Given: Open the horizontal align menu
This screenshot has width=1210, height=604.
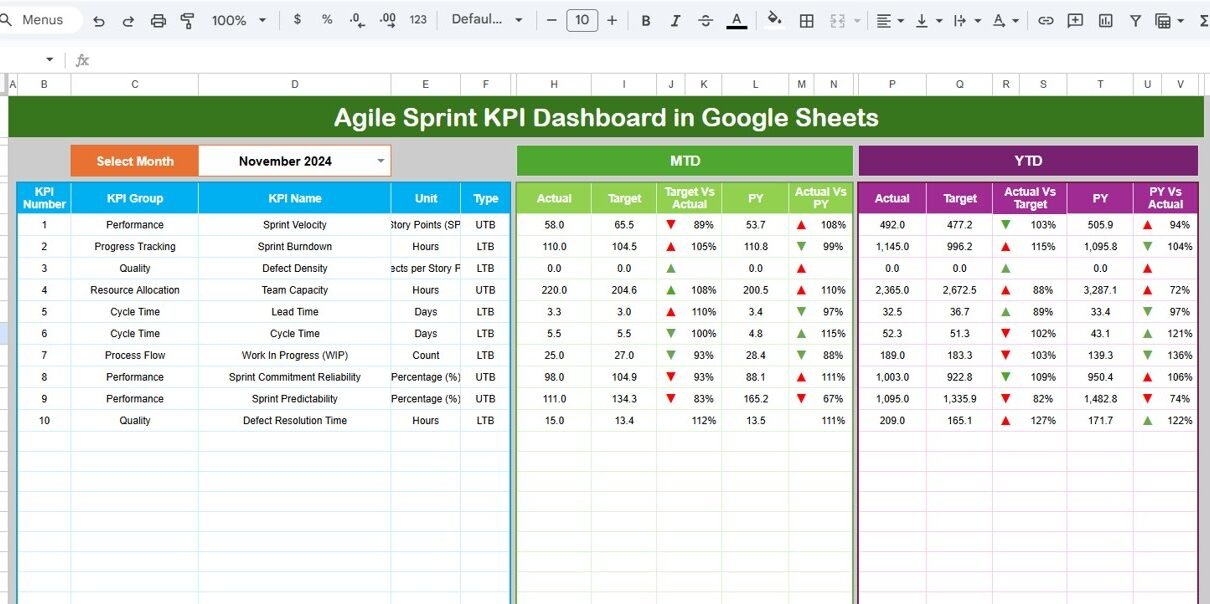Looking at the screenshot, I should click(x=889, y=20).
